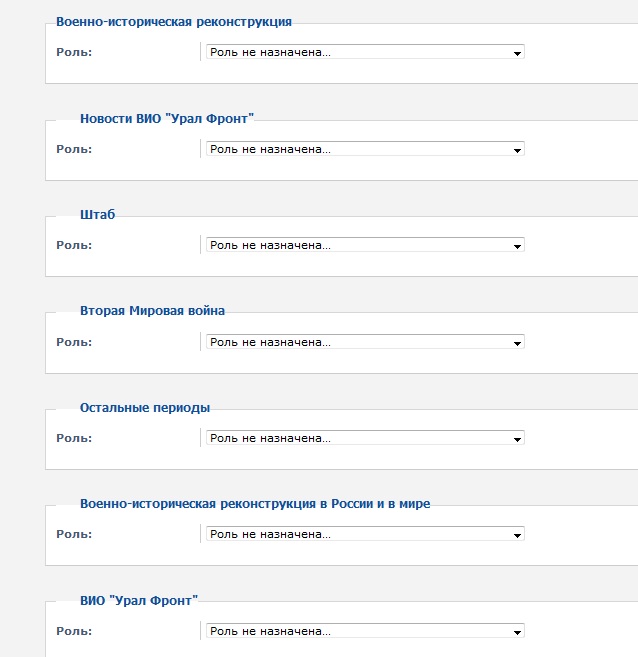Screen dimensions: 638x657
Task: Click the Роль label in the Штаб section
Action: click(74, 245)
